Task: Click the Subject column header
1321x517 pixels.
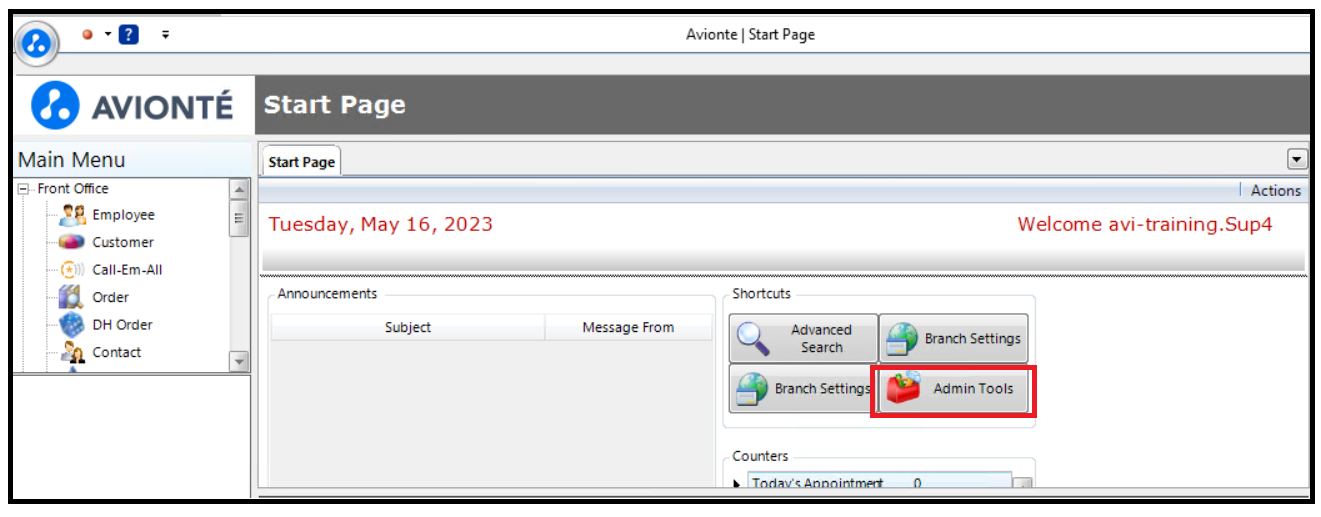Action: pyautogui.click(x=408, y=327)
